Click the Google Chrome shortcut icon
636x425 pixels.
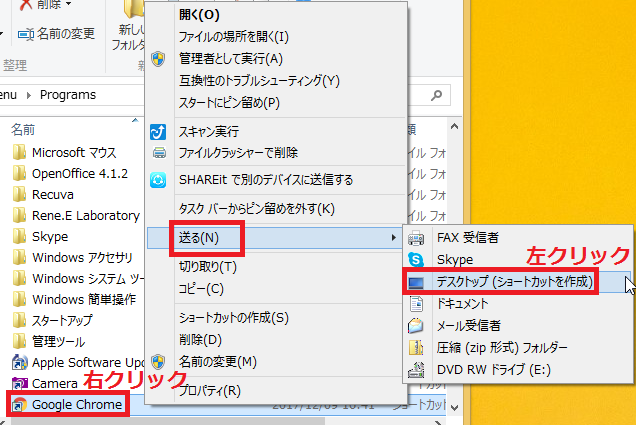coord(19,405)
